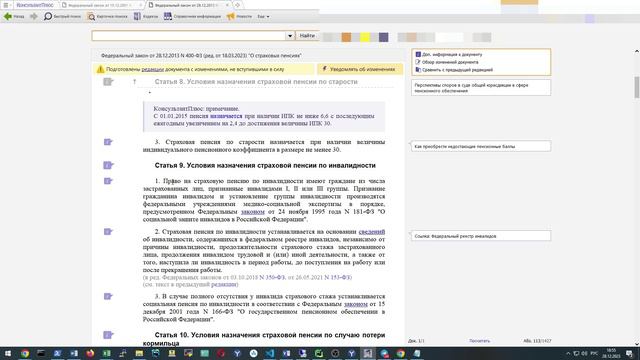Click bookmark icon beside paragraph 2 Страховая пенсия по инвалидности
This screenshot has height=360, width=640.
(x=108, y=231)
